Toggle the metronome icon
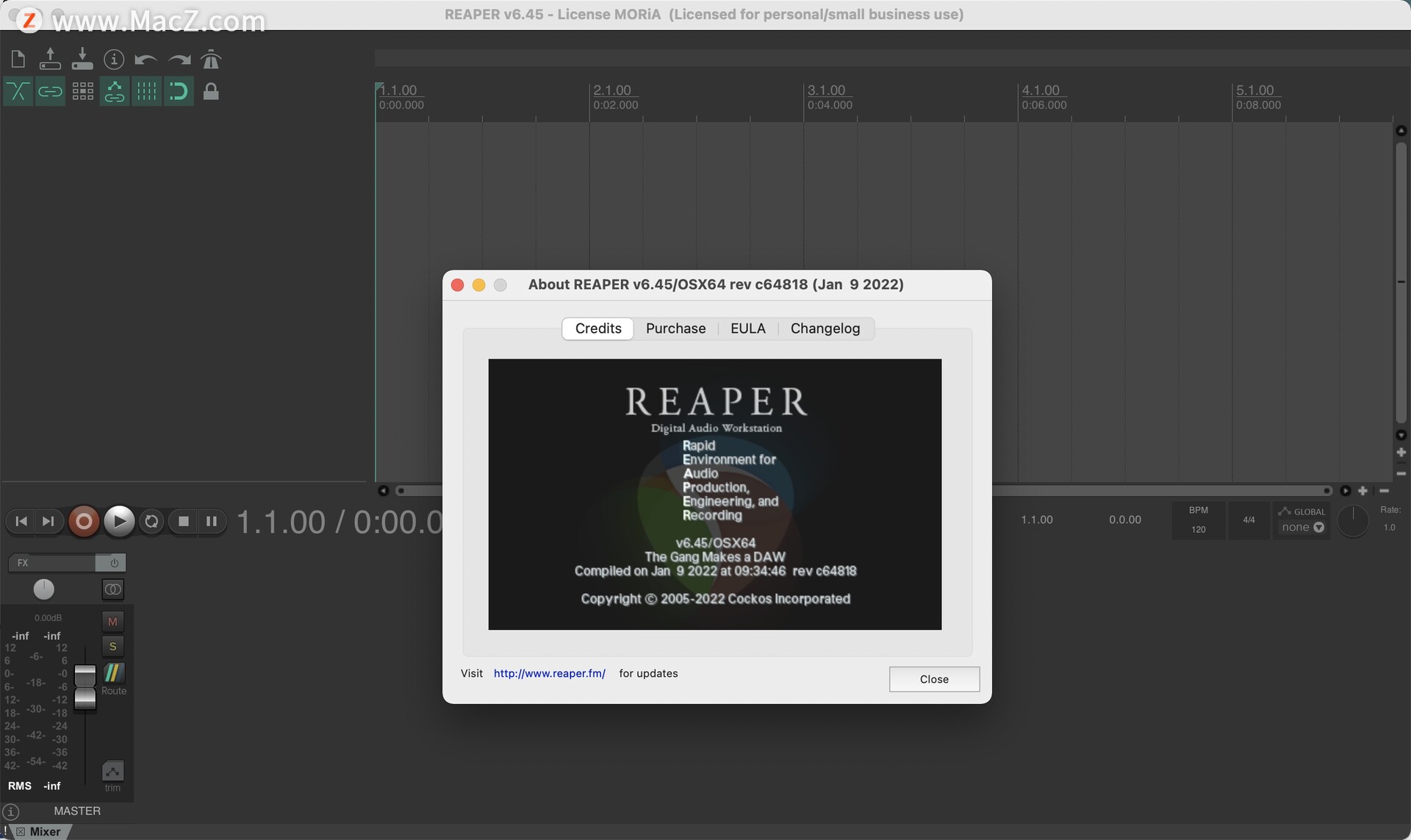The width and height of the screenshot is (1411, 840). click(211, 59)
